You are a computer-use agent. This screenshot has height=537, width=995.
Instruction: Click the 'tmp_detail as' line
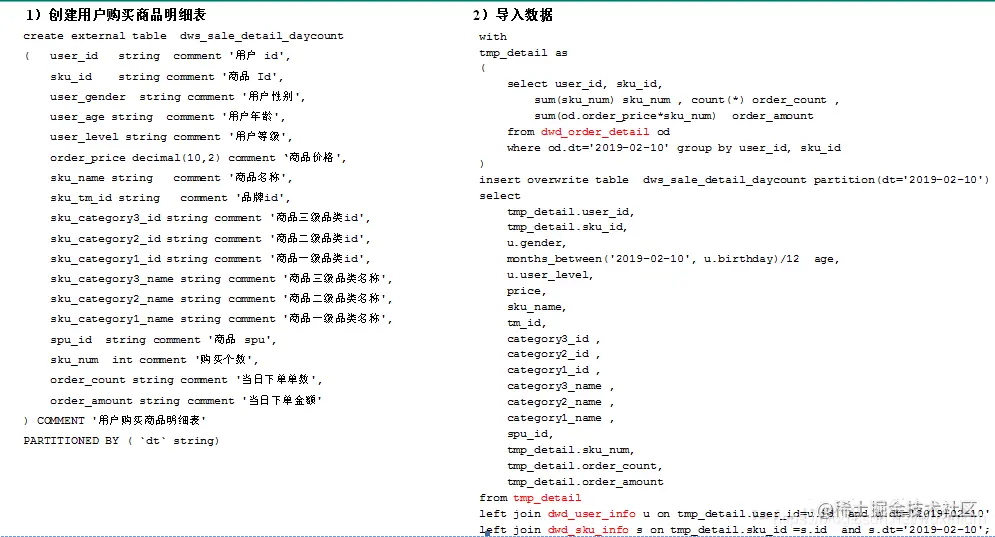pyautogui.click(x=524, y=53)
